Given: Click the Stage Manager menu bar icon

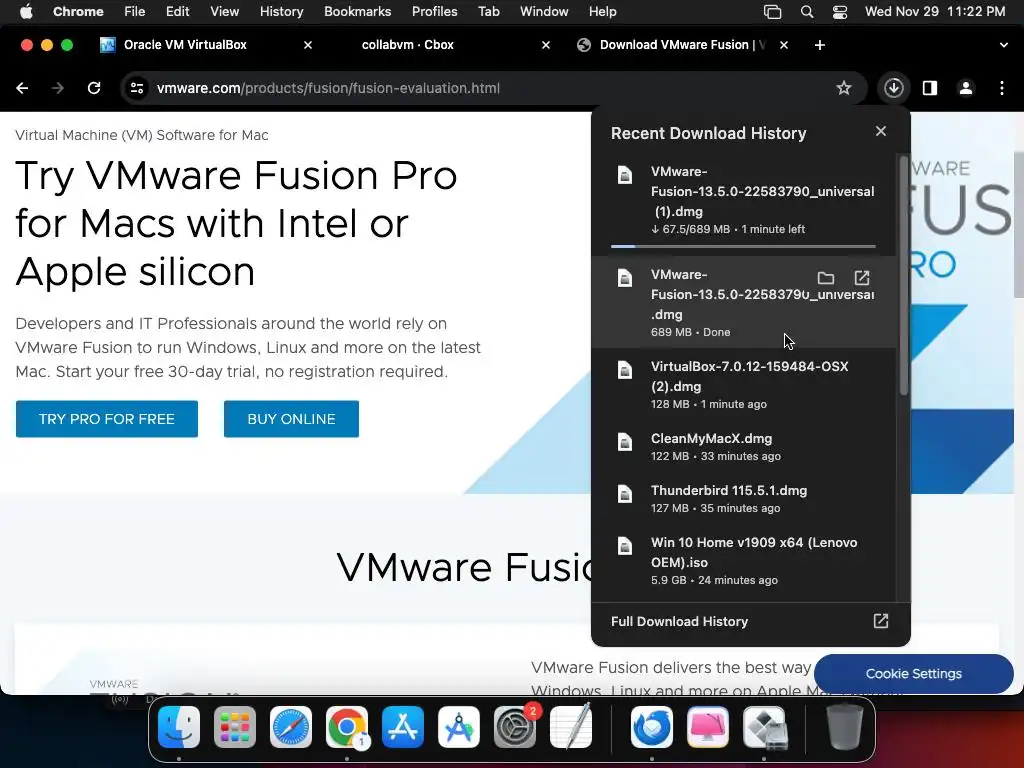Looking at the screenshot, I should click(773, 12).
